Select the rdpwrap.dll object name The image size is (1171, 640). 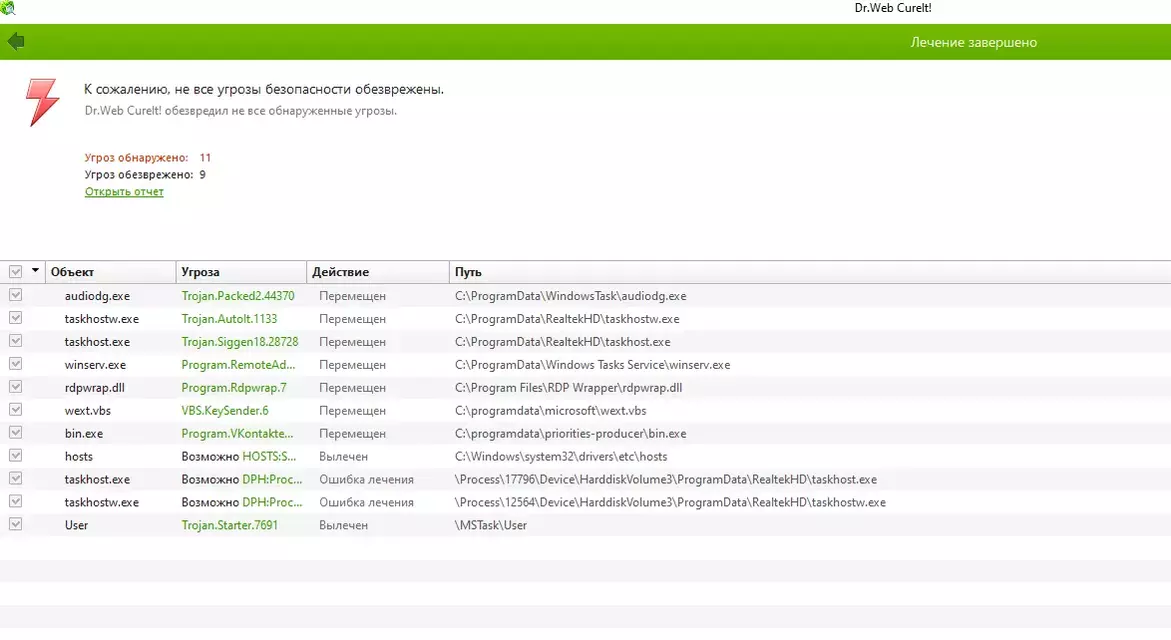[x=94, y=388]
